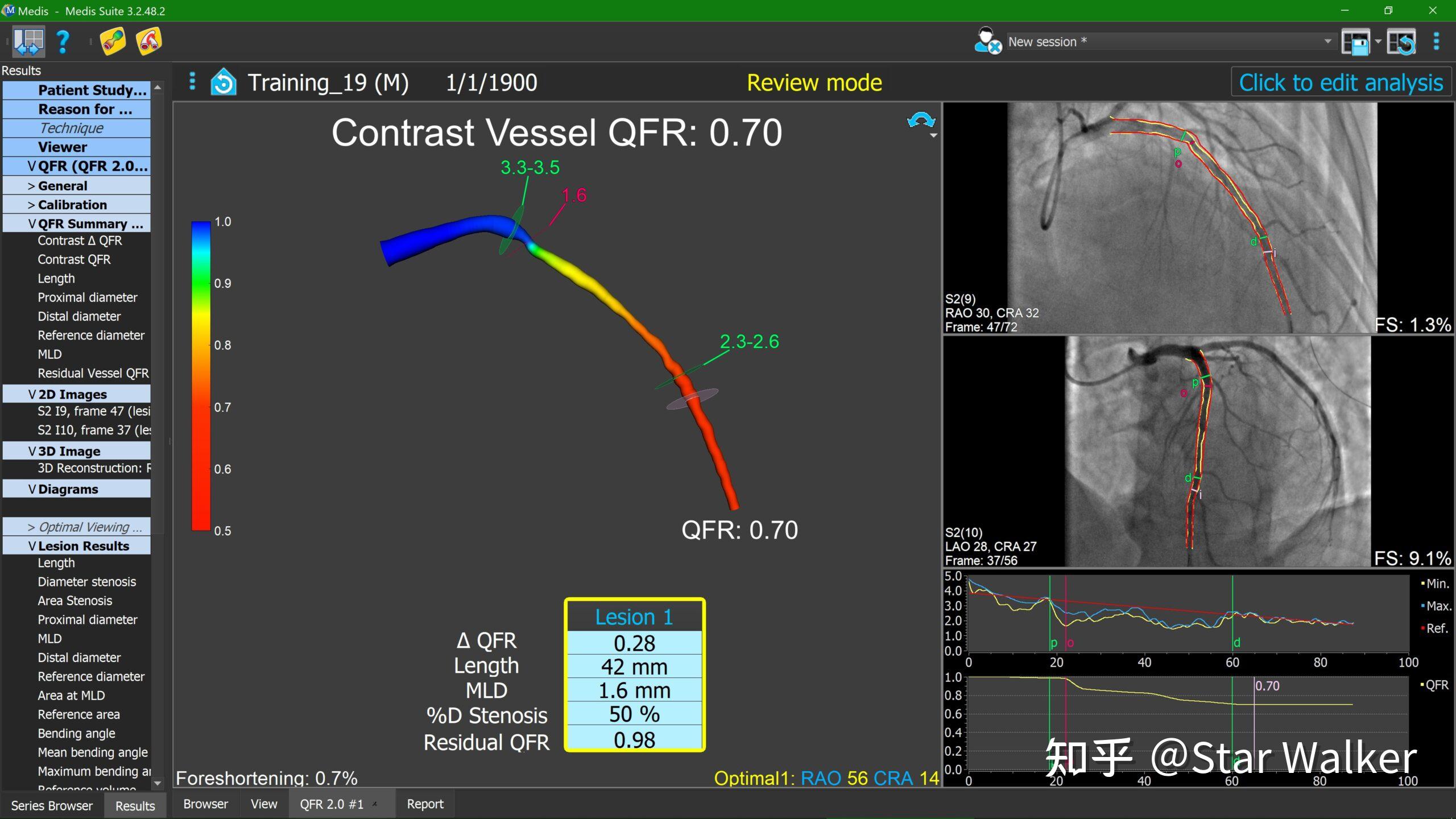
Task: Click the reset layout icon
Action: pos(1401,42)
